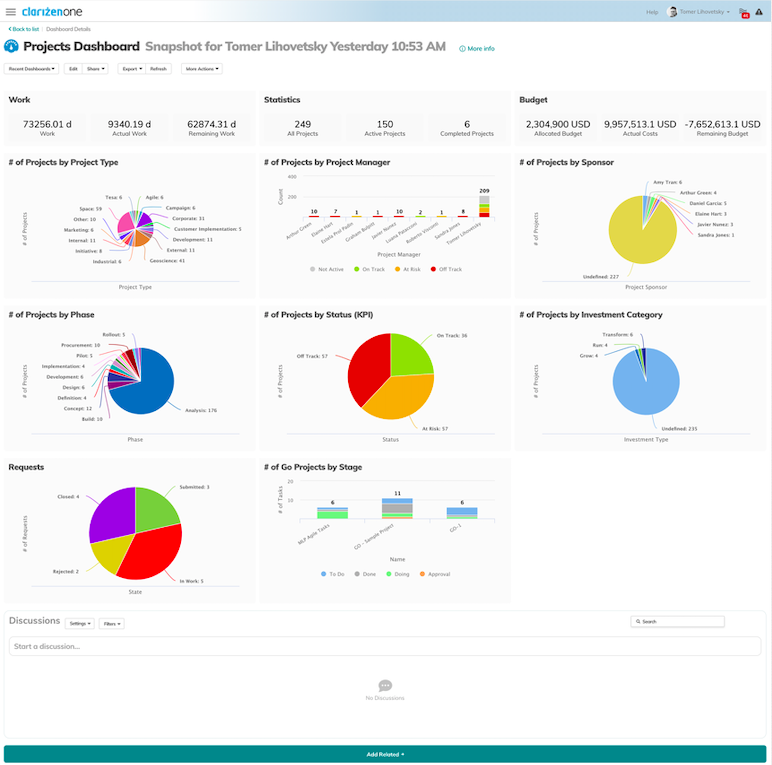772x765 pixels.
Task: Click the More info circle icon
Action: (462, 48)
